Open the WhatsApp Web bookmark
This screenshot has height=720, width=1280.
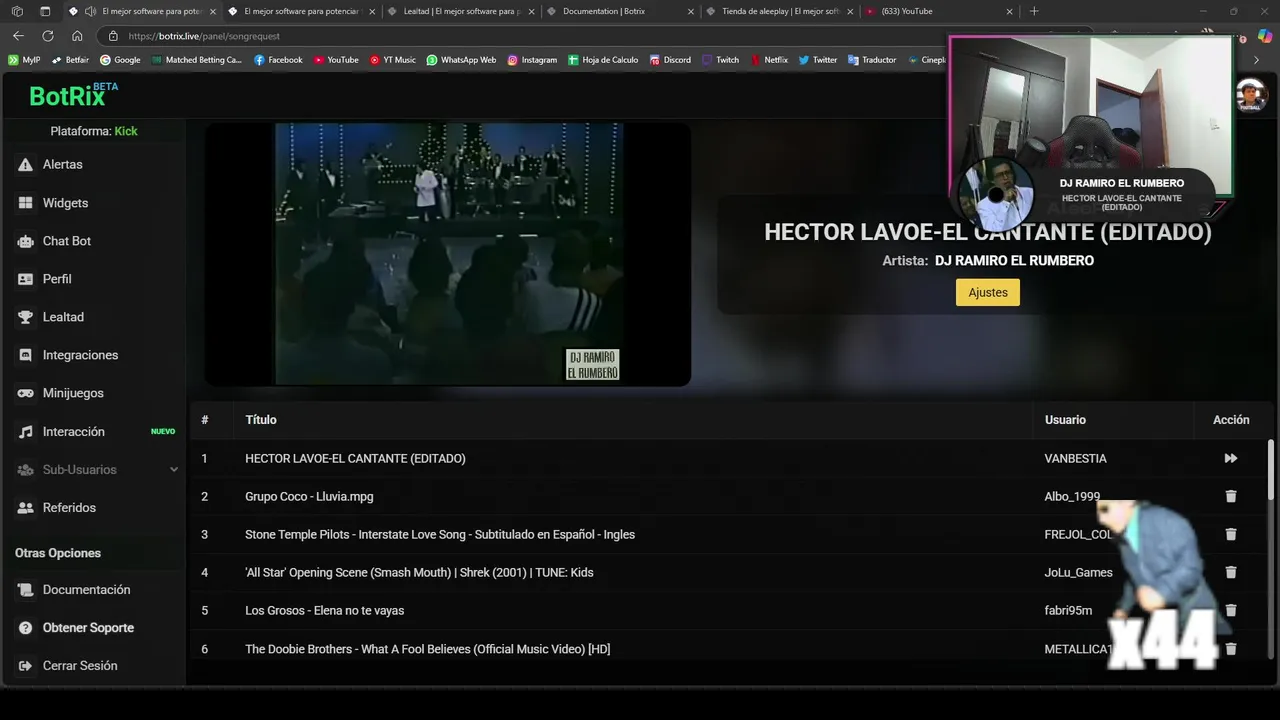[x=461, y=60]
